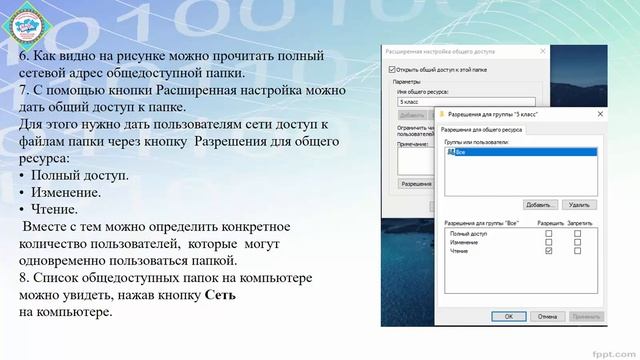640x360 pixels.
Task: Toggle 'Открыть общий доступ к этой папке' checkbox
Action: point(392,70)
